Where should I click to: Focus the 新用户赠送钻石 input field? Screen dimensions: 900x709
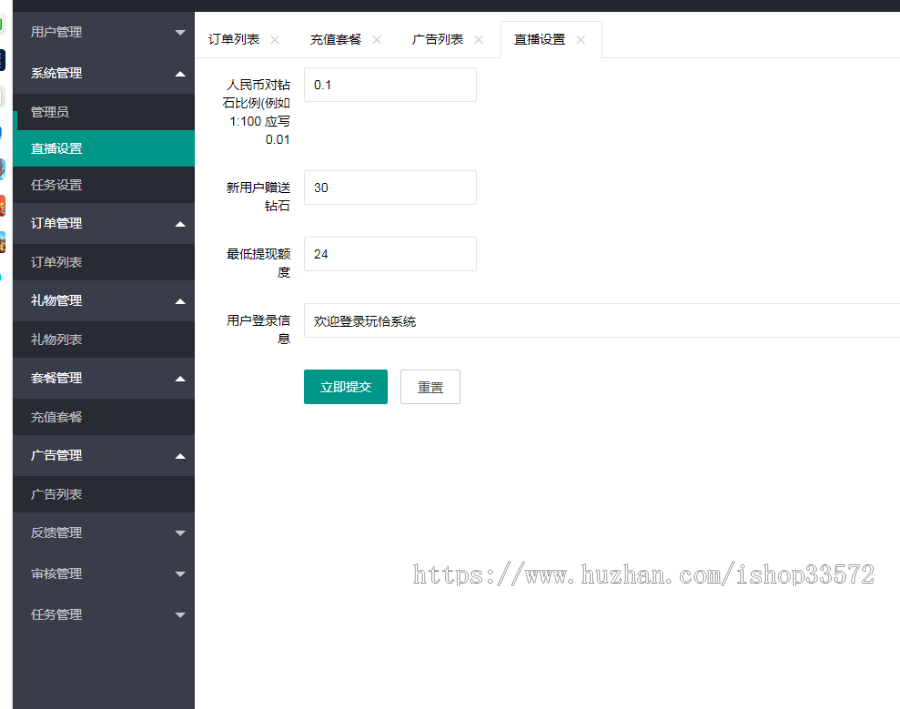pos(390,188)
